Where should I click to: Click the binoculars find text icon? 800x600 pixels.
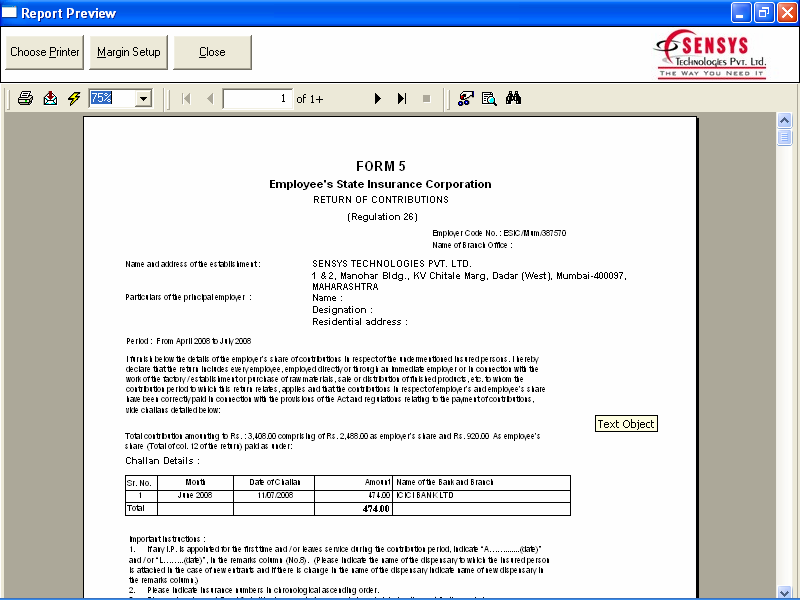pos(513,98)
